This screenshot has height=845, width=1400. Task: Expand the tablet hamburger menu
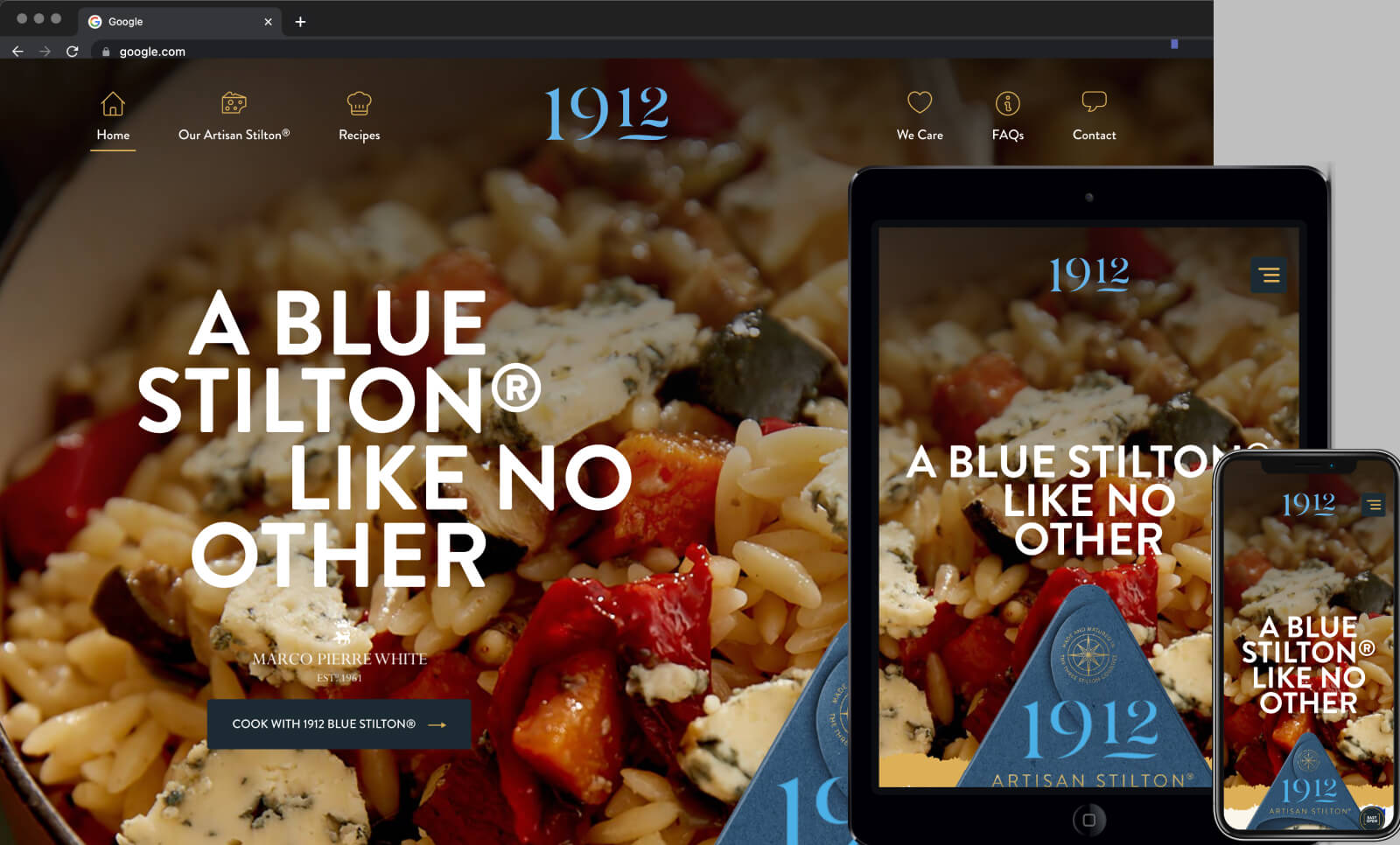click(x=1269, y=276)
